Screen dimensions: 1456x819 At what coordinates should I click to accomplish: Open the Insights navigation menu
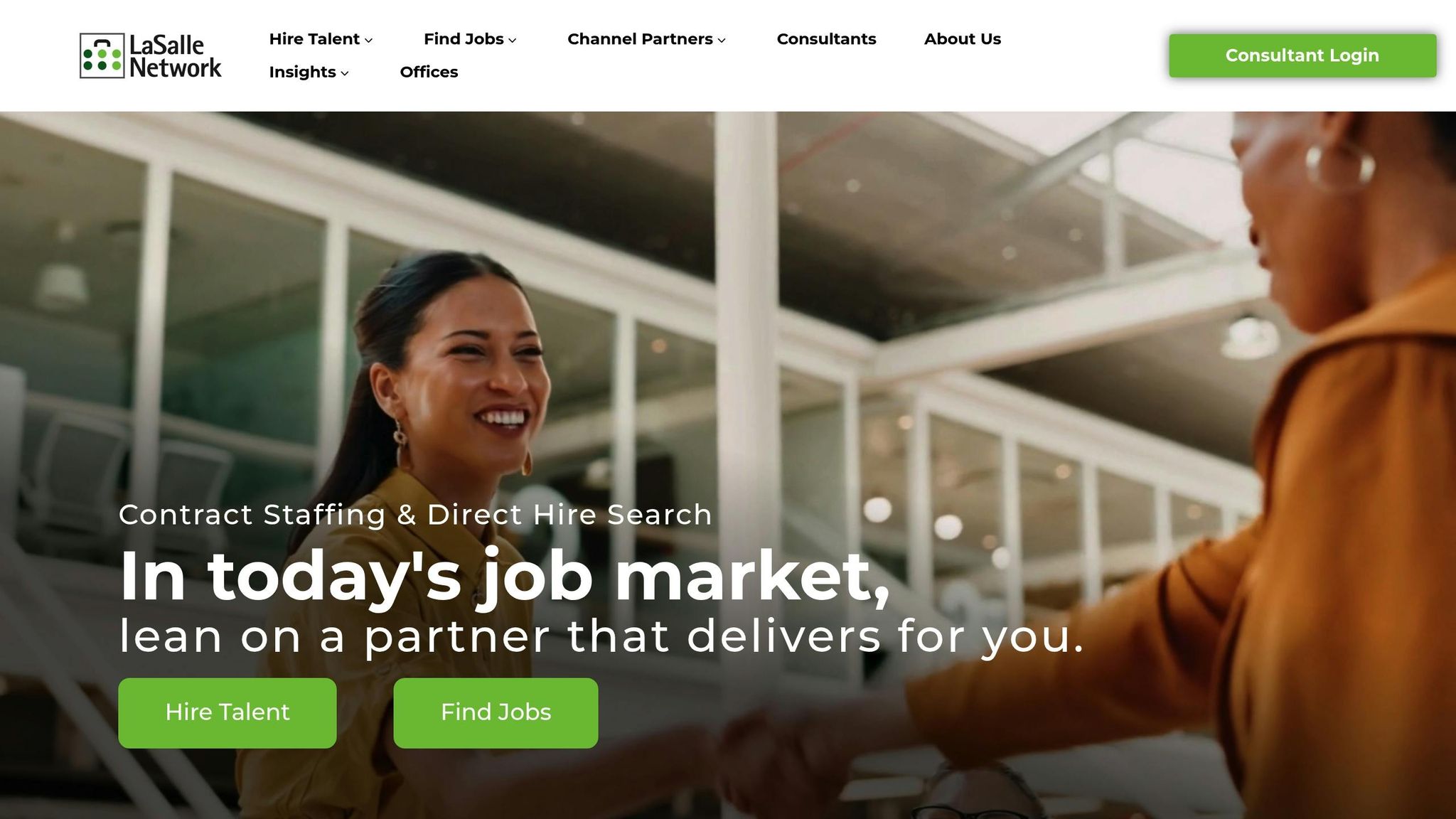point(302,72)
